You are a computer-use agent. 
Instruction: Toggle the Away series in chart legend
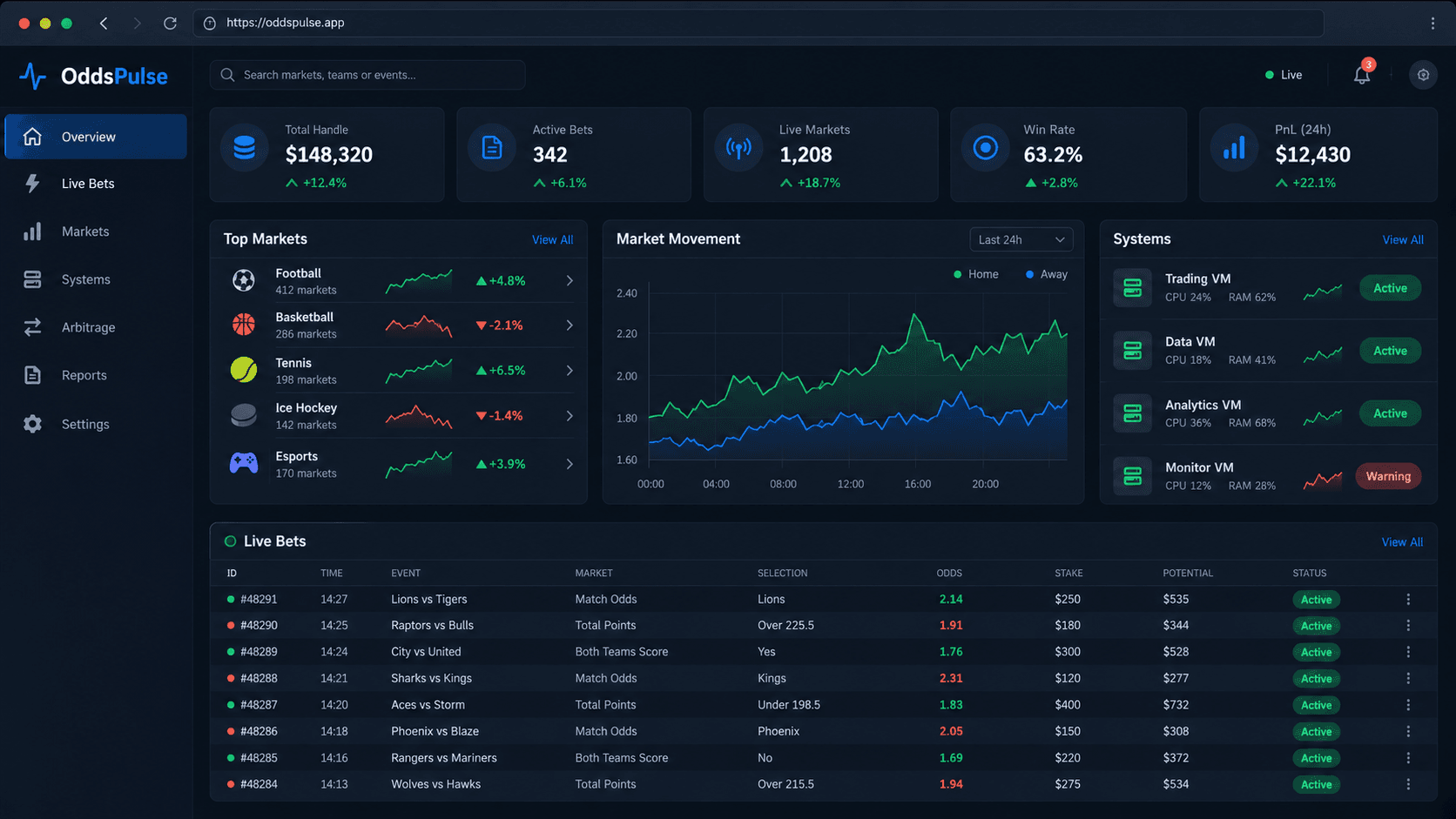point(1047,274)
